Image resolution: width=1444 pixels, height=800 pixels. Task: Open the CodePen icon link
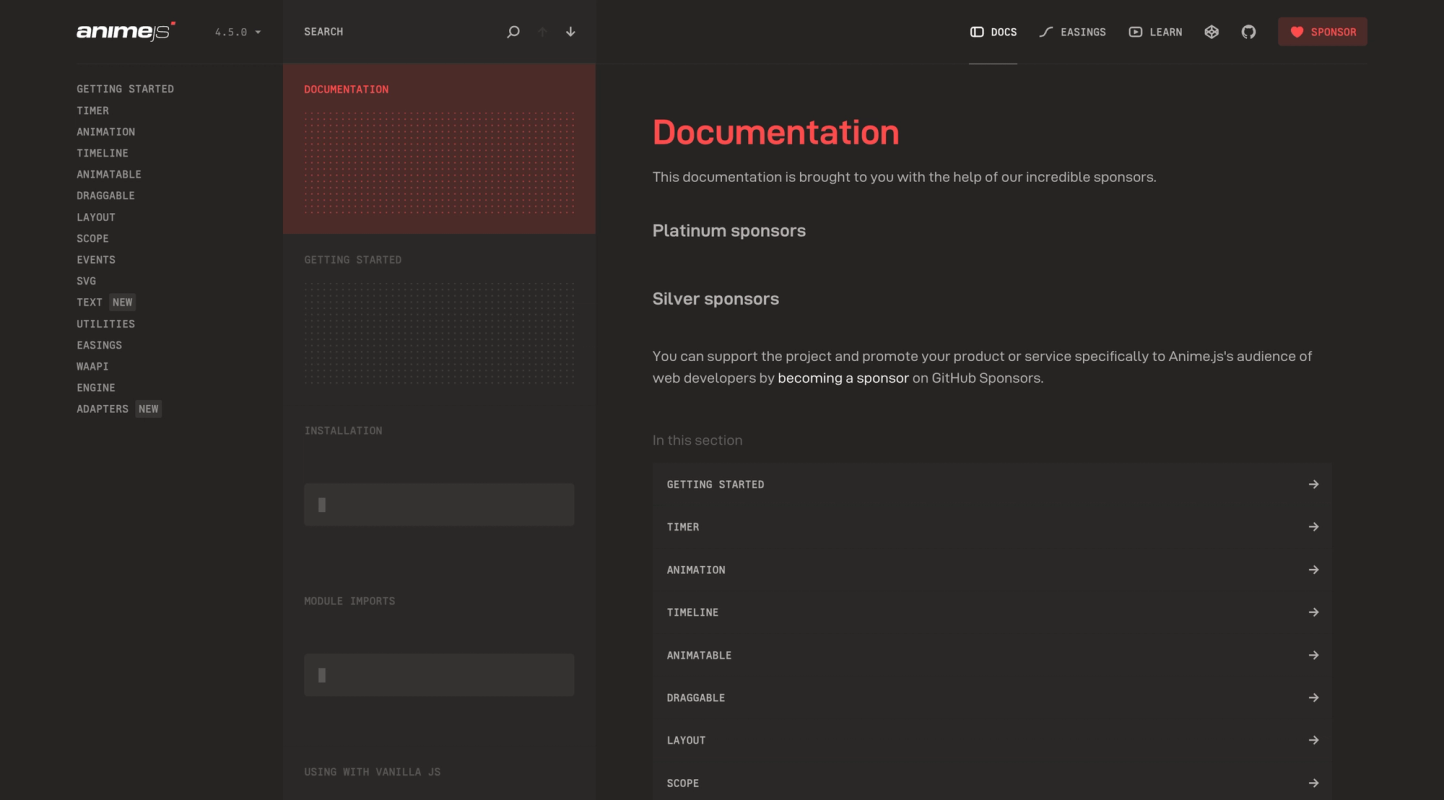(1212, 32)
